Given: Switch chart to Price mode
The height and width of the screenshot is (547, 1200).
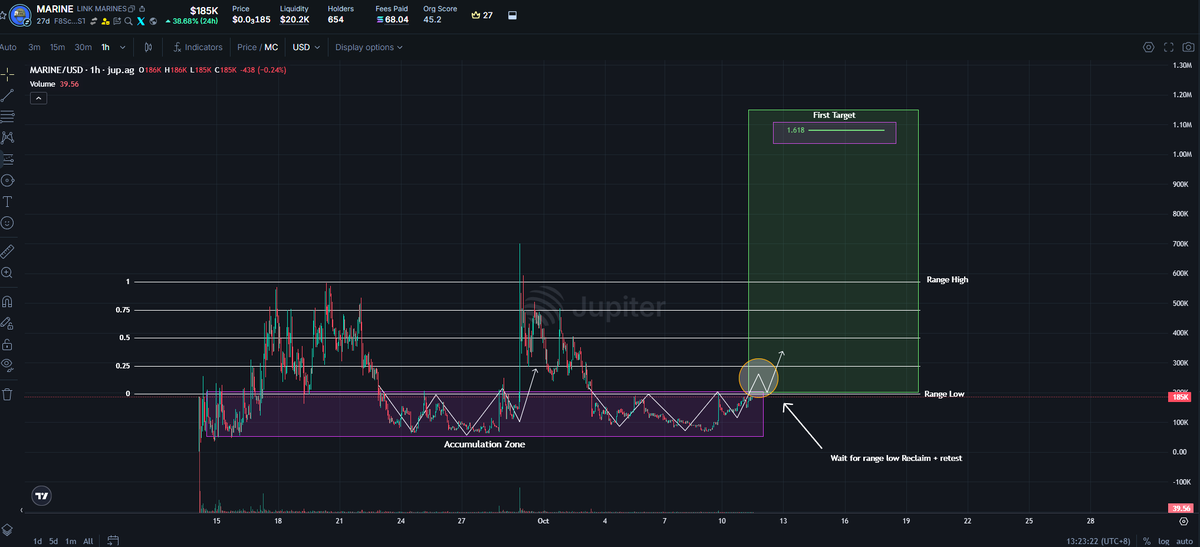Looking at the screenshot, I should point(246,47).
